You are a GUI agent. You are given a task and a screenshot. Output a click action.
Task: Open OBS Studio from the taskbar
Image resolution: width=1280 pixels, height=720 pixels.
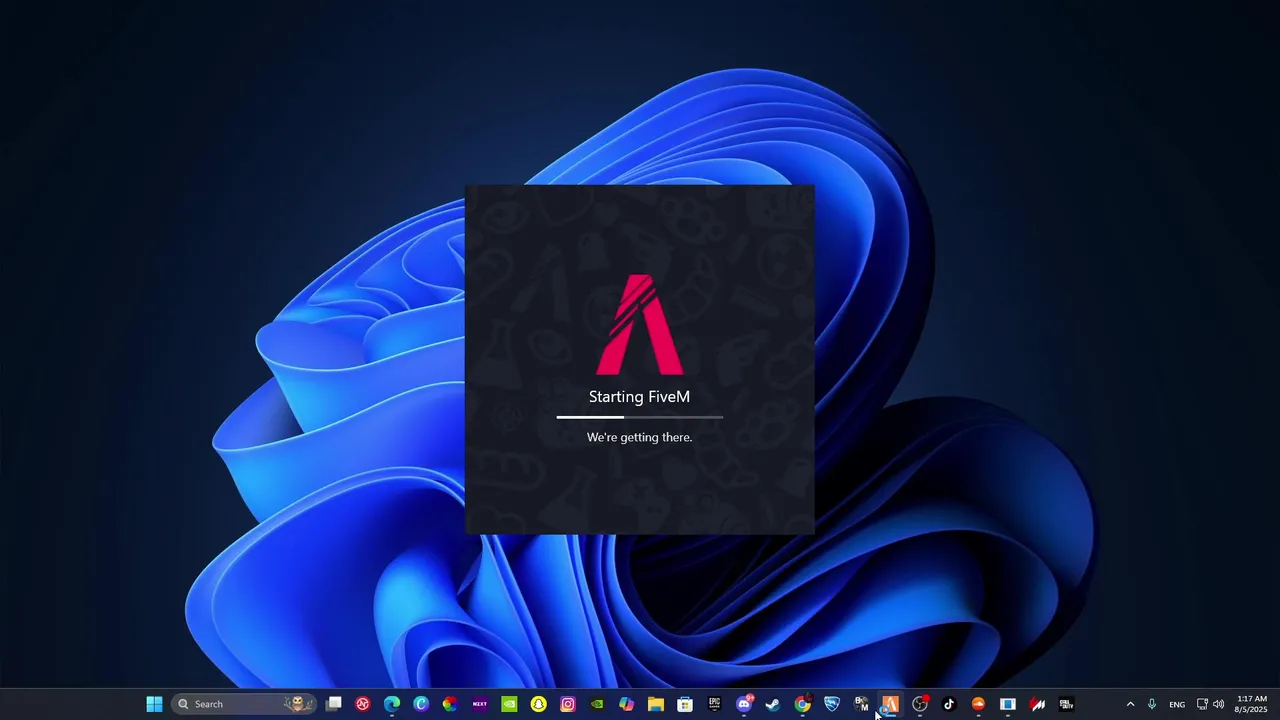pos(920,704)
